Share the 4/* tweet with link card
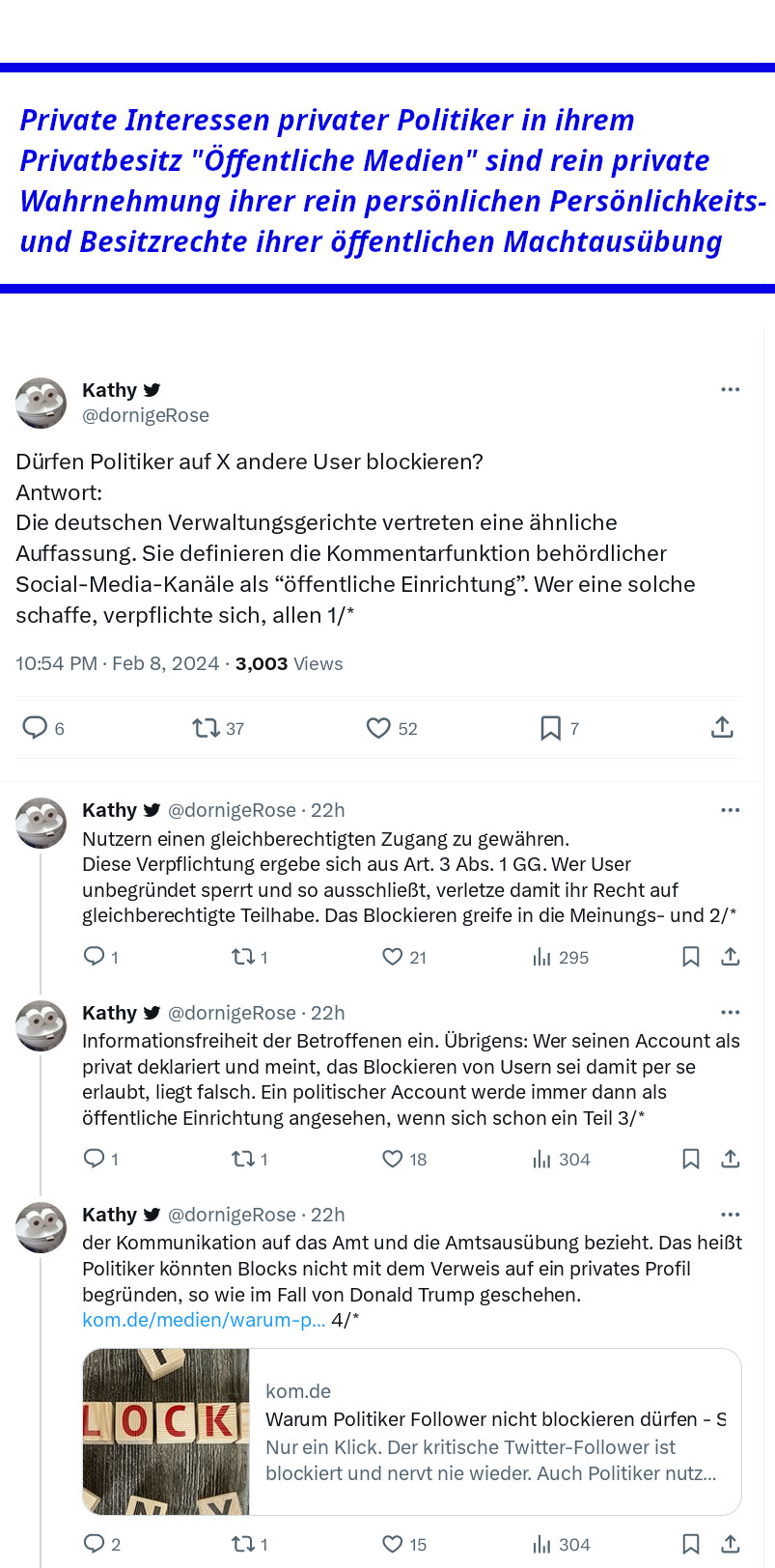This screenshot has width=775, height=1568. [731, 1544]
